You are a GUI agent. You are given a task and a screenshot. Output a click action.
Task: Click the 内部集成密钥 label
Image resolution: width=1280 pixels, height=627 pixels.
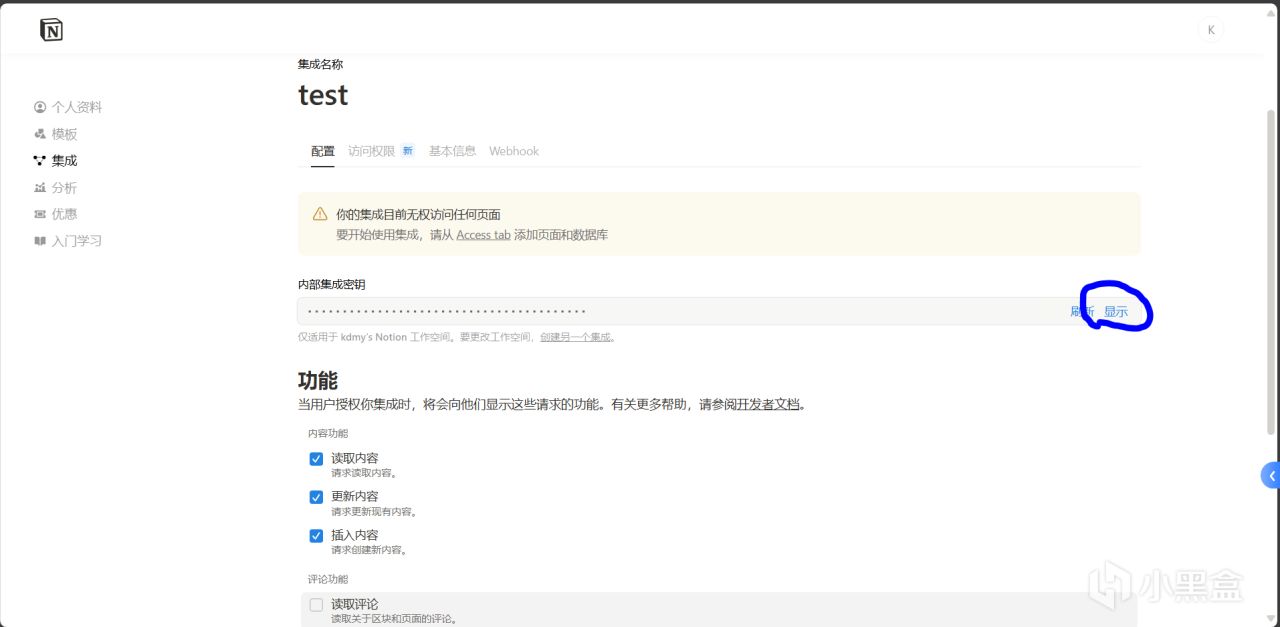[x=331, y=284]
